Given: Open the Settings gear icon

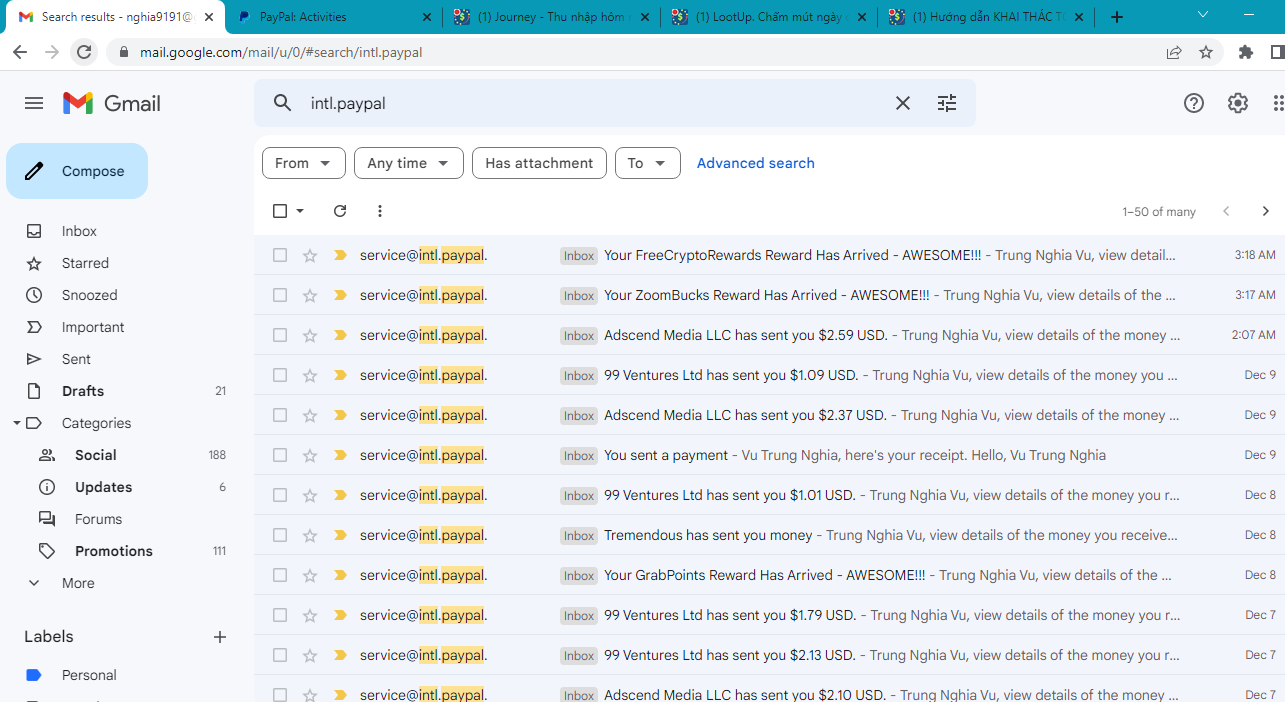Looking at the screenshot, I should 1238,103.
